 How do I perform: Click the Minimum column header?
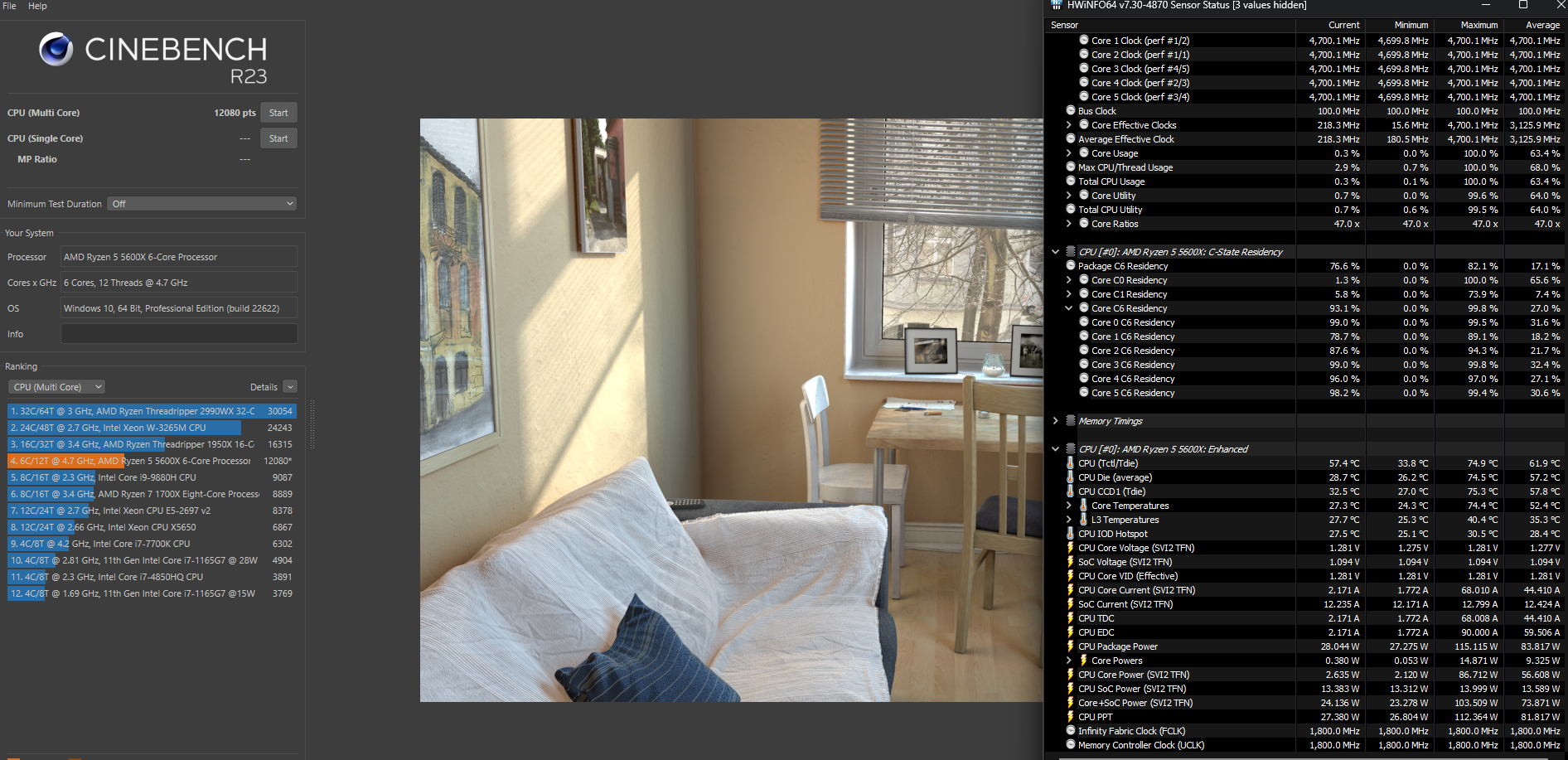(x=1411, y=25)
